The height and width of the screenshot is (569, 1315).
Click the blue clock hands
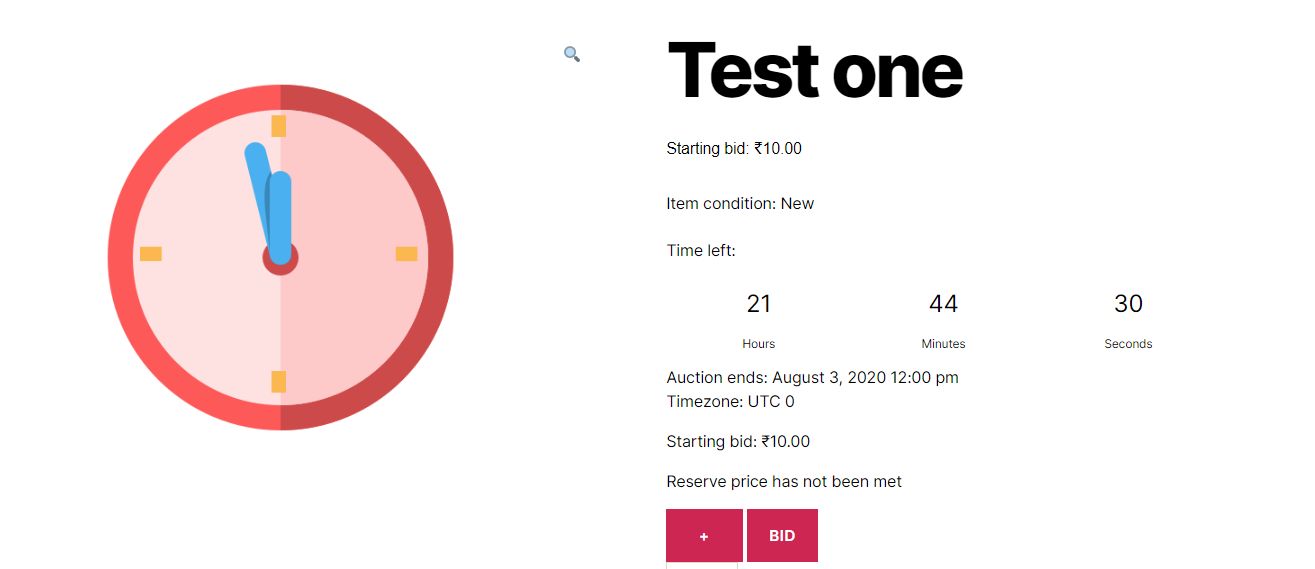280,215
